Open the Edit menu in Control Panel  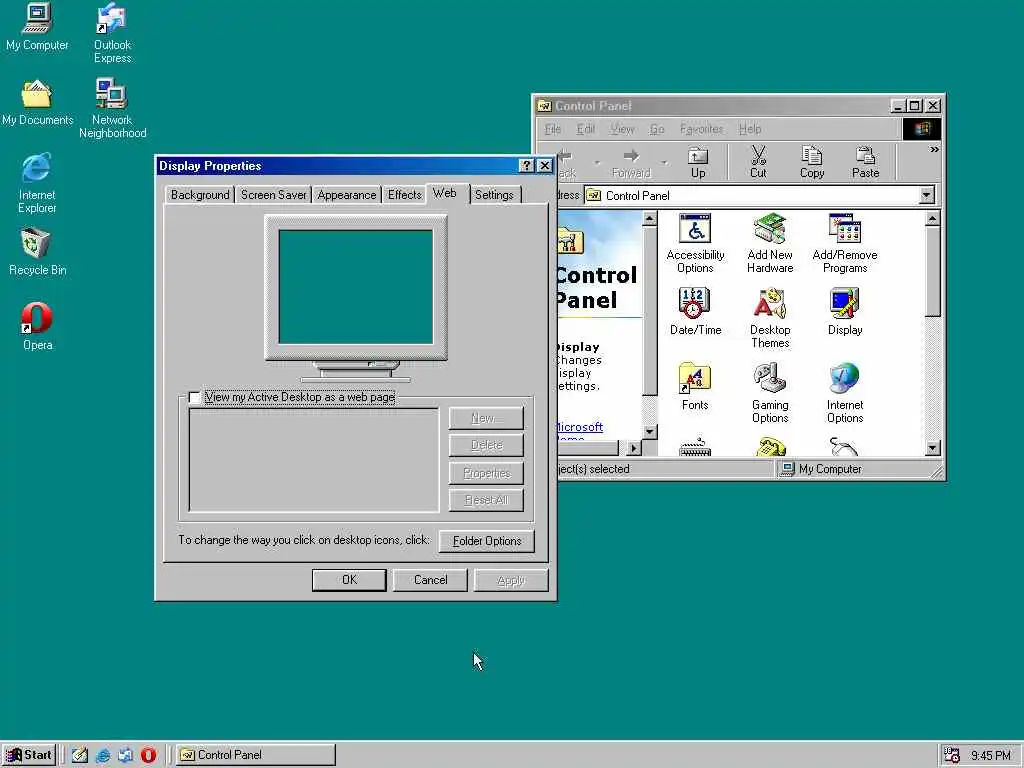pyautogui.click(x=585, y=129)
